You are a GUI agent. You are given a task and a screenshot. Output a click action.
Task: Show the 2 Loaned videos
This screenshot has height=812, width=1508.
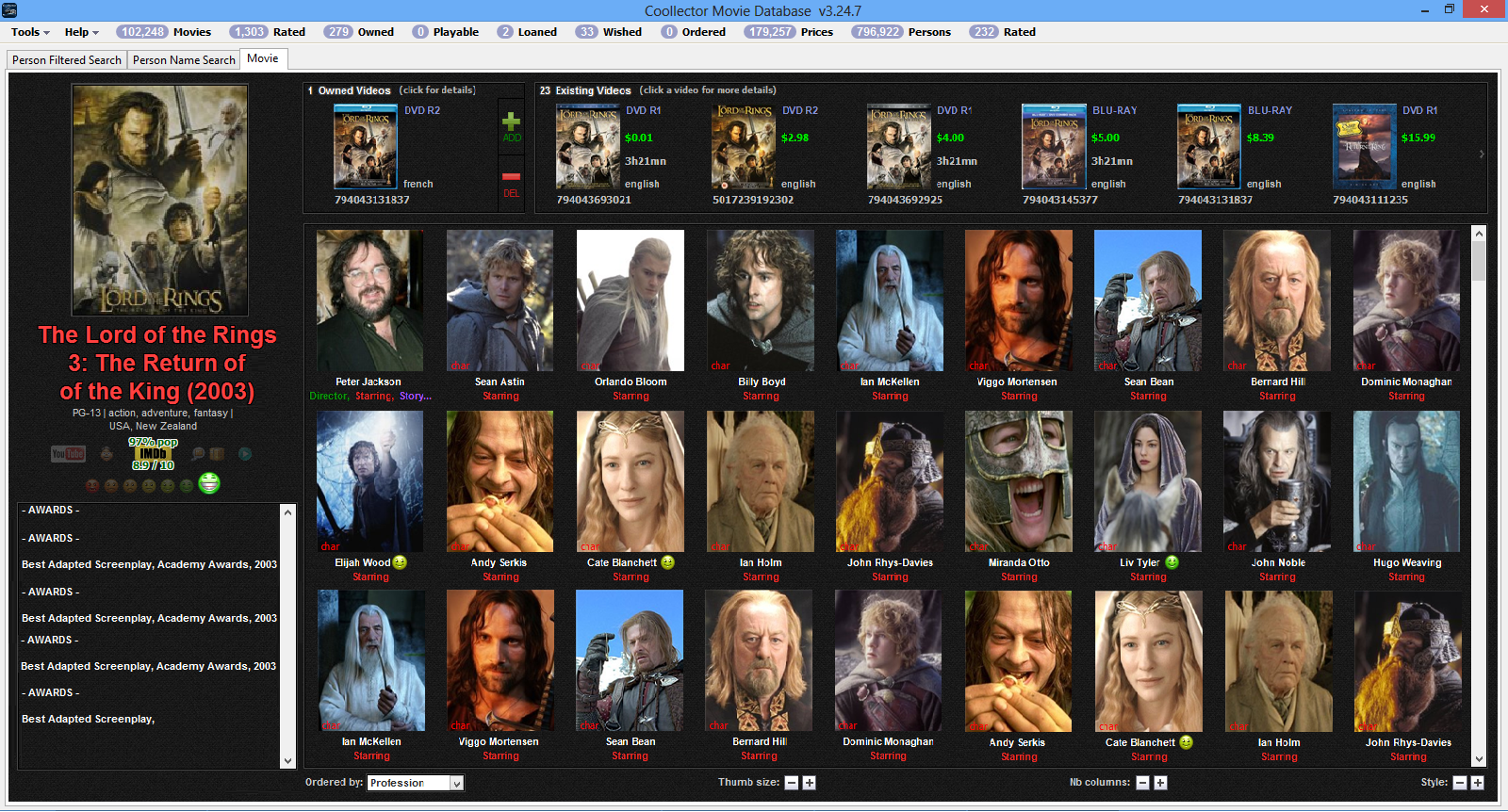(x=527, y=32)
